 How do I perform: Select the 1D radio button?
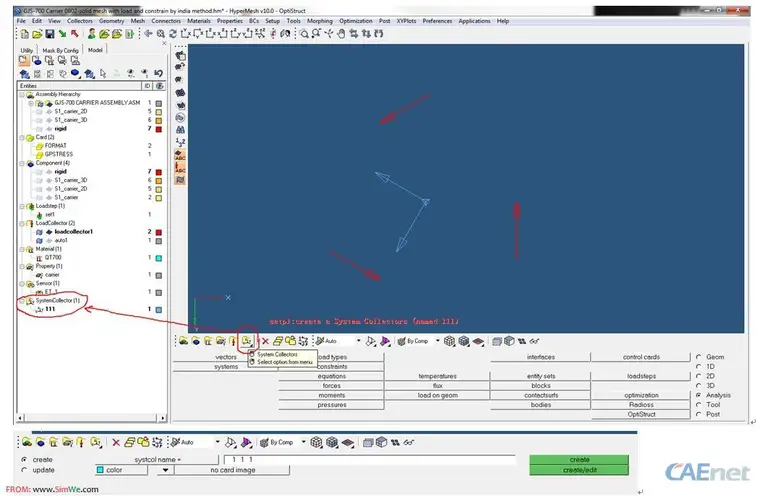tap(698, 367)
